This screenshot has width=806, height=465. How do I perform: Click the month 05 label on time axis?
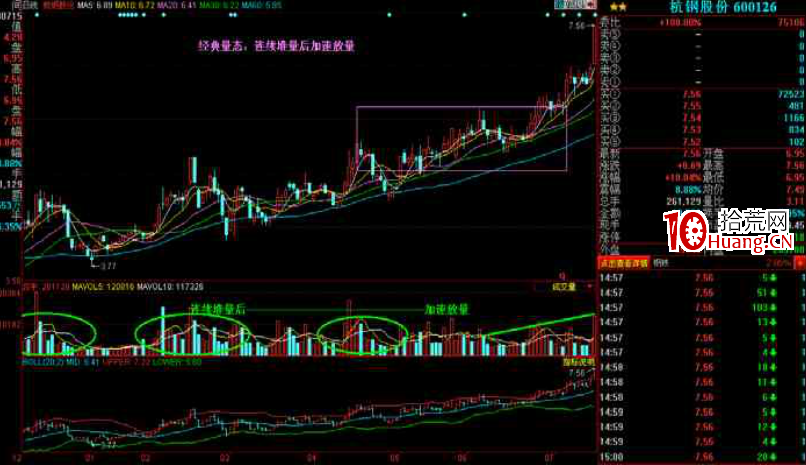coord(394,457)
